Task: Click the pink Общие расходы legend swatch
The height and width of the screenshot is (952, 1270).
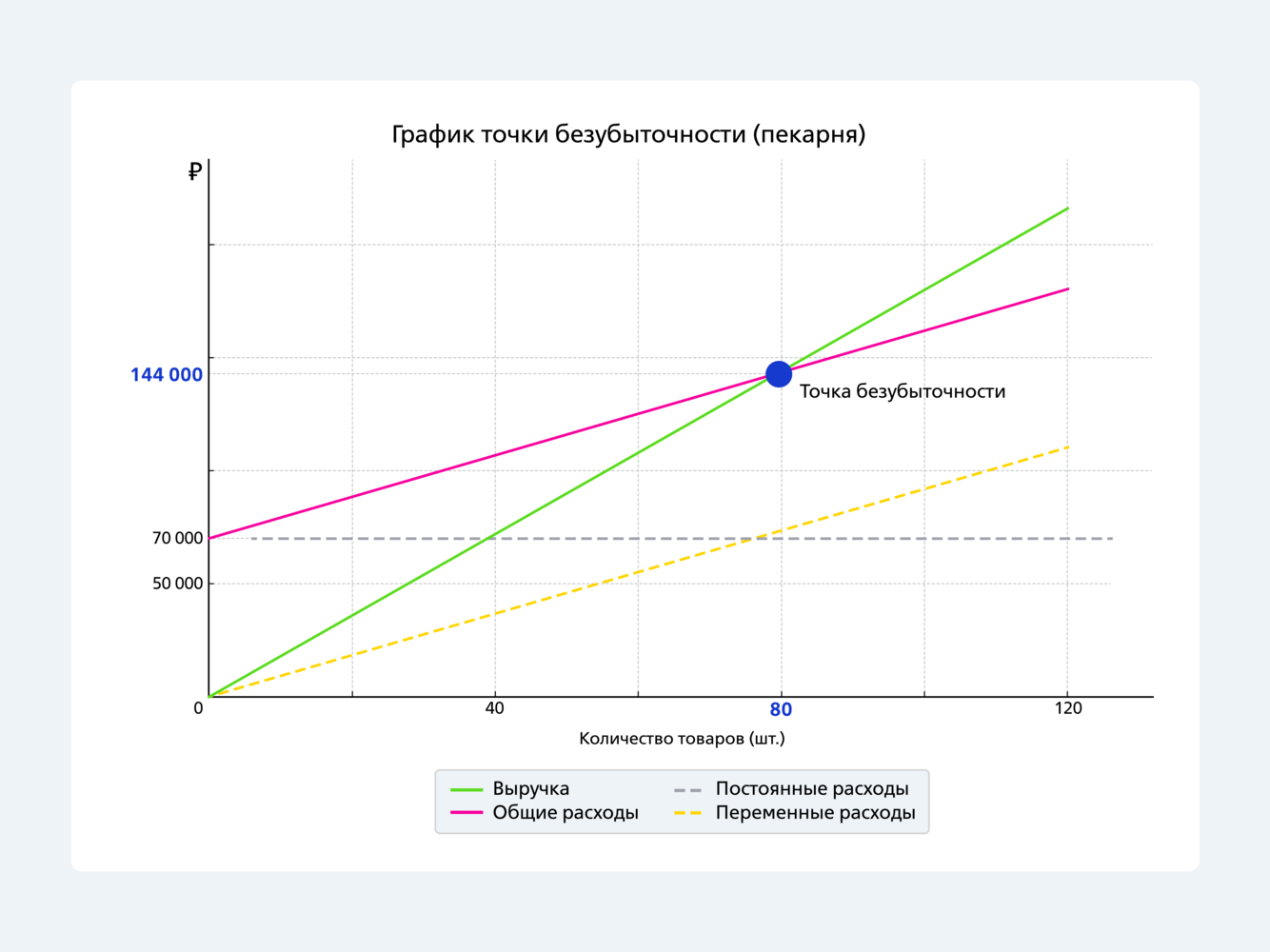Action: click(x=466, y=813)
